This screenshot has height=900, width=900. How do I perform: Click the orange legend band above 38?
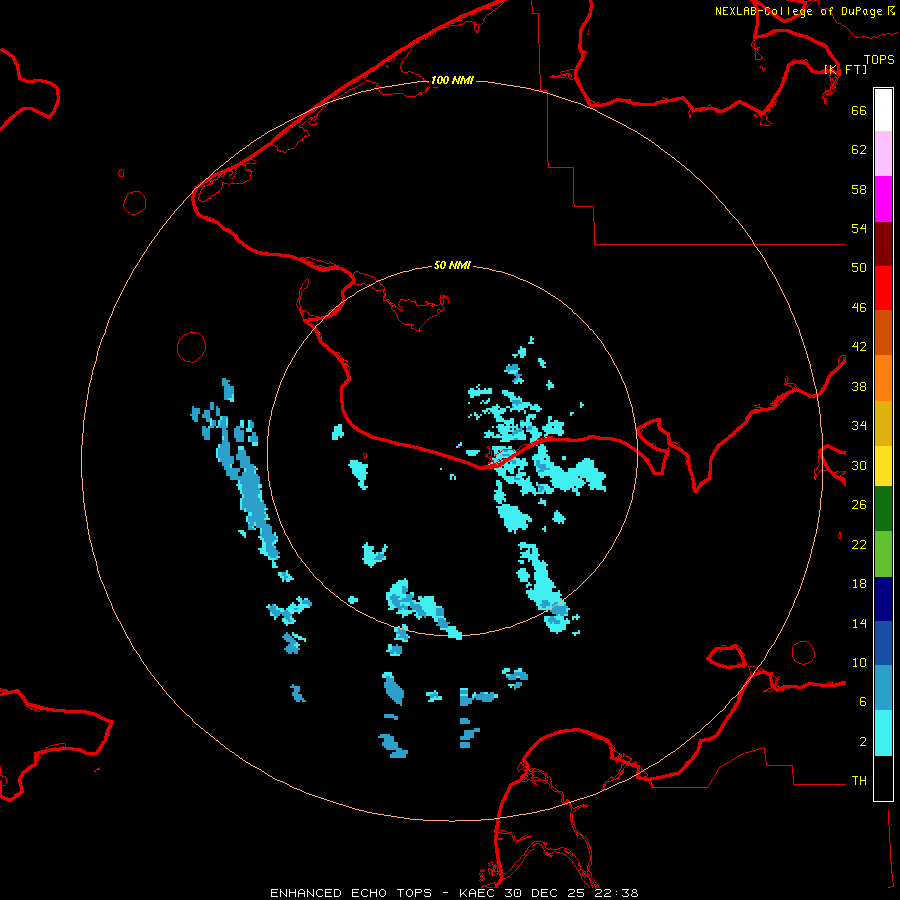(883, 378)
